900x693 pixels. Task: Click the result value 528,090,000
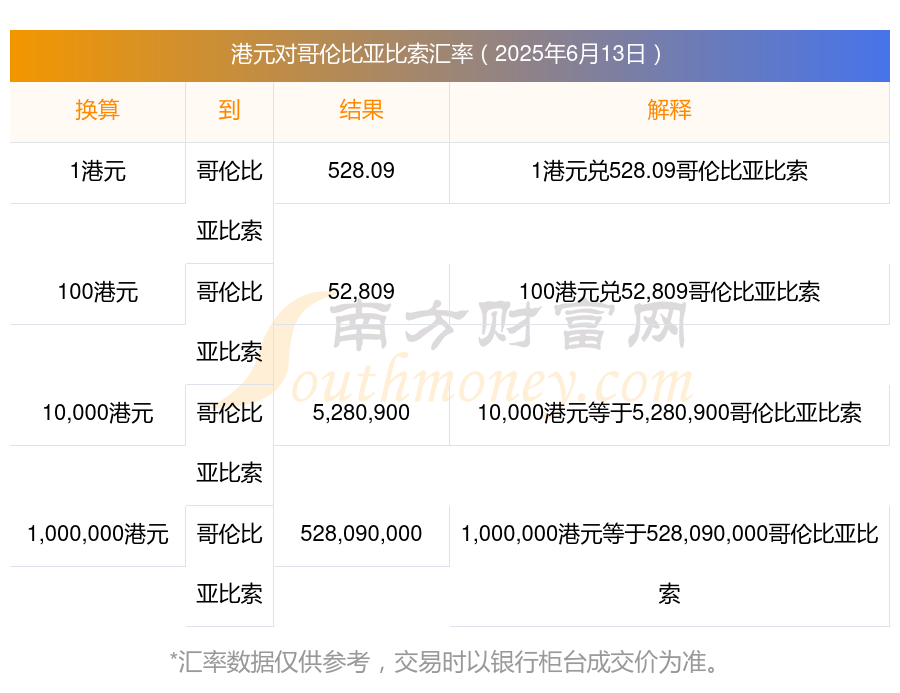361,534
